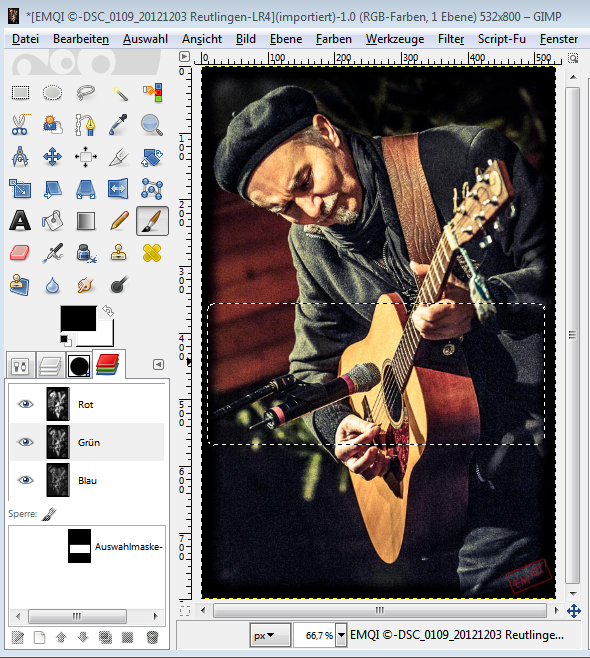The width and height of the screenshot is (590, 658).
Task: Select the Perspective tool
Action: 86,188
